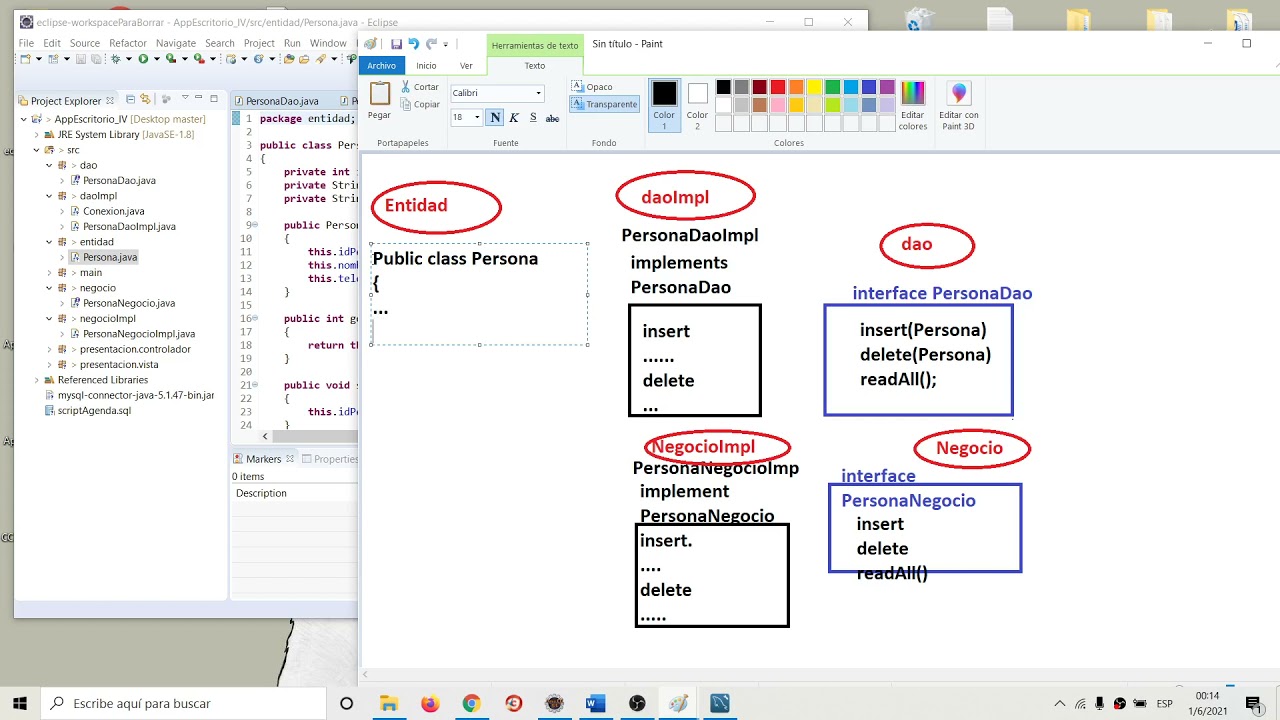Screen dimensions: 1280x720
Task: Expand the Referenced Libraries node
Action: [37, 380]
